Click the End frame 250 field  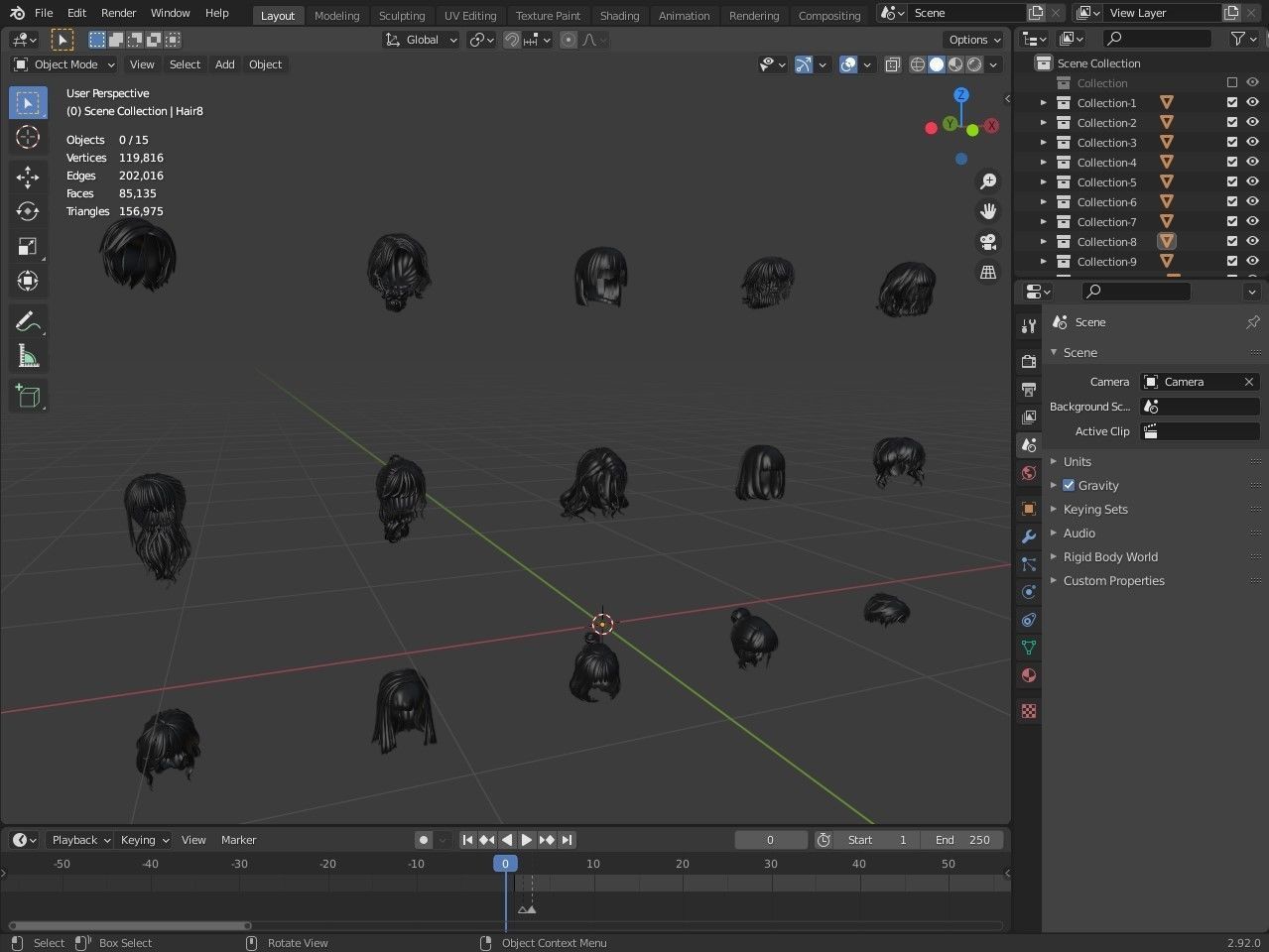click(962, 840)
